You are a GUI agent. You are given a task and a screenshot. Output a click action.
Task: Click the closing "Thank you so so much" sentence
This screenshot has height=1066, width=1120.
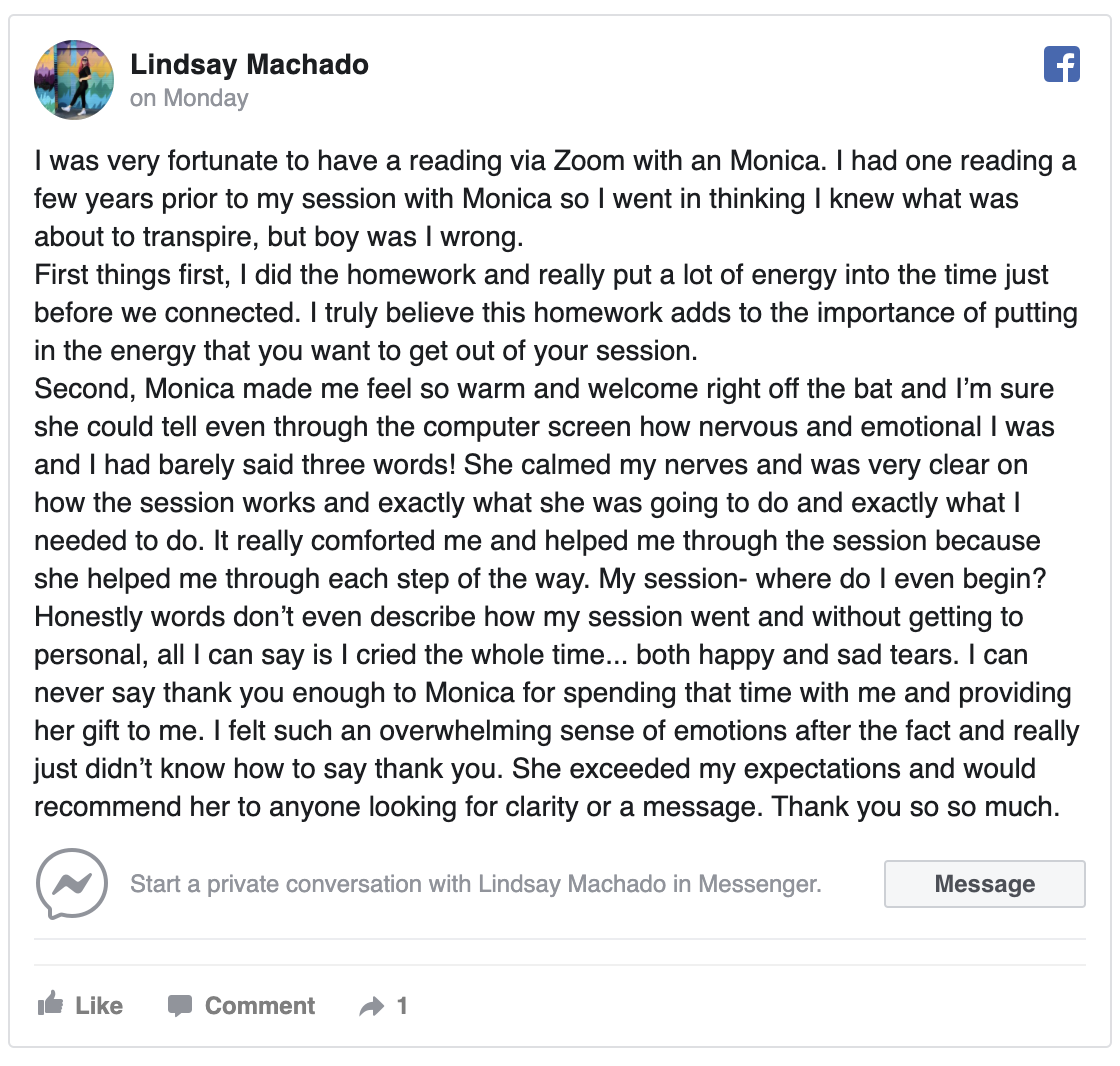[x=915, y=807]
